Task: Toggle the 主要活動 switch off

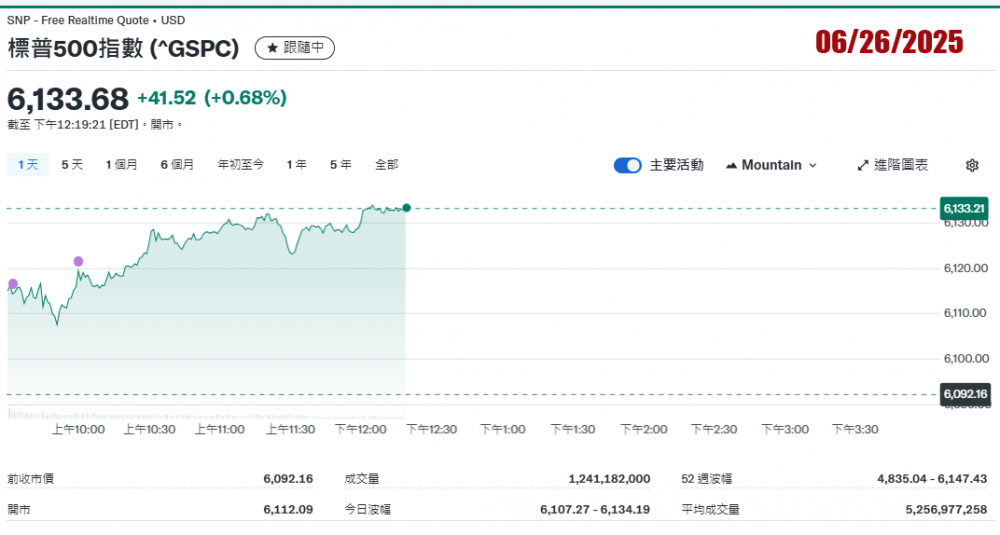Action: [627, 165]
